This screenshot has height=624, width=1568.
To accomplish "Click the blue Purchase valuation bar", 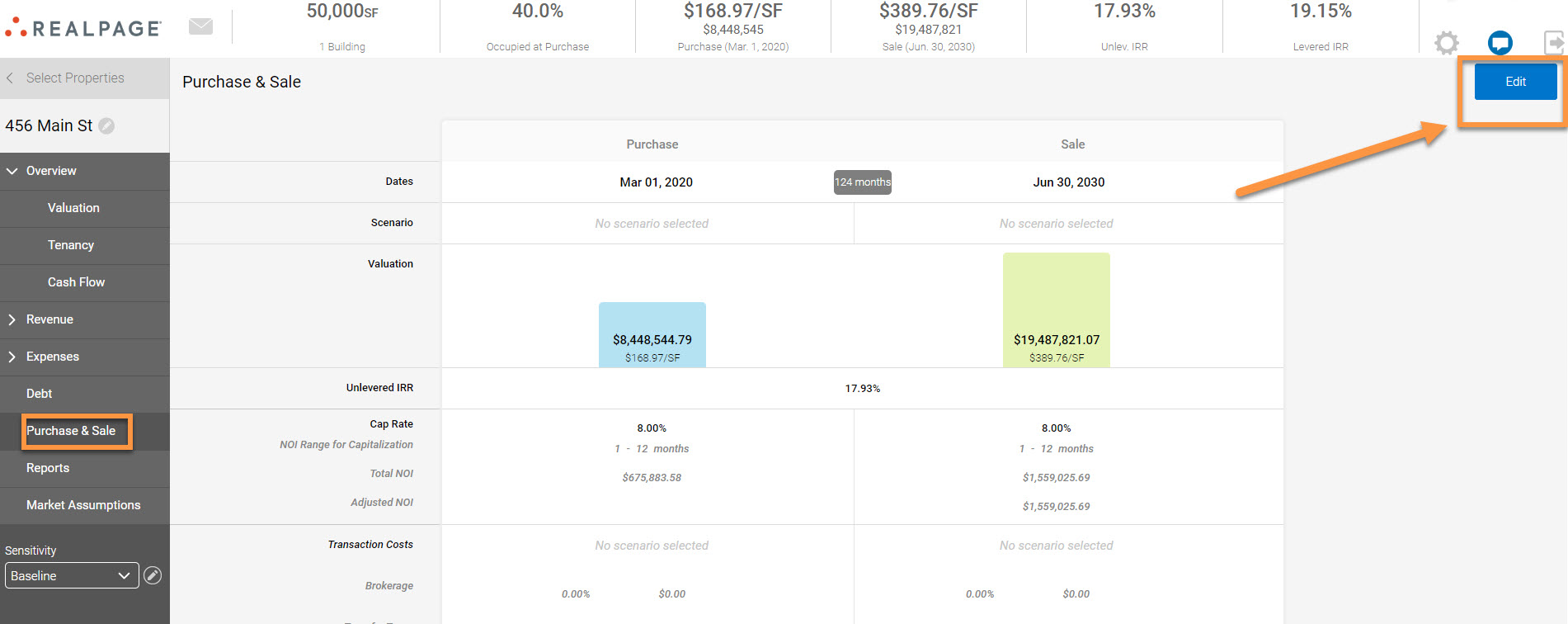I will [652, 334].
